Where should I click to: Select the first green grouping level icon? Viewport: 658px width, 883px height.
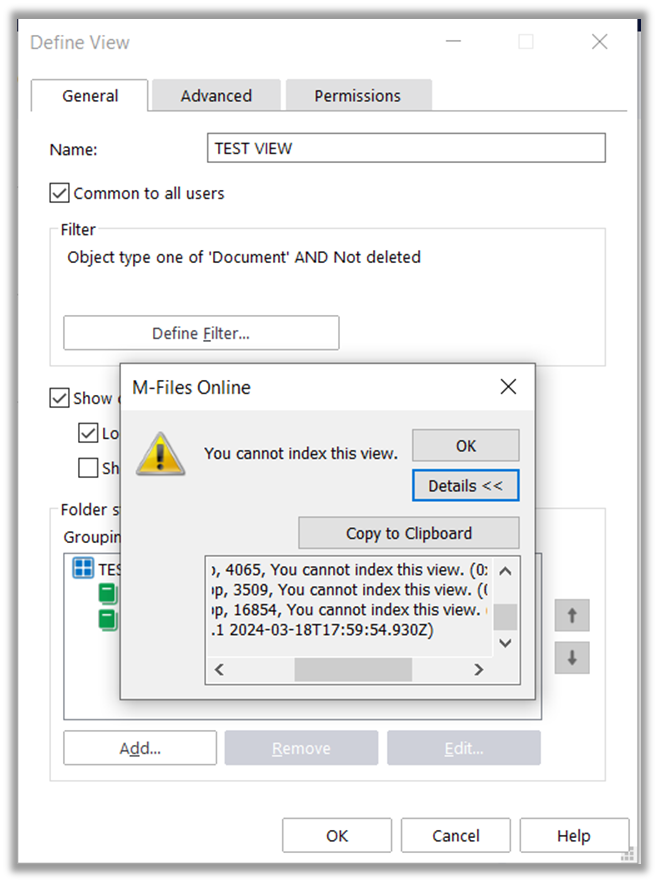(x=108, y=594)
